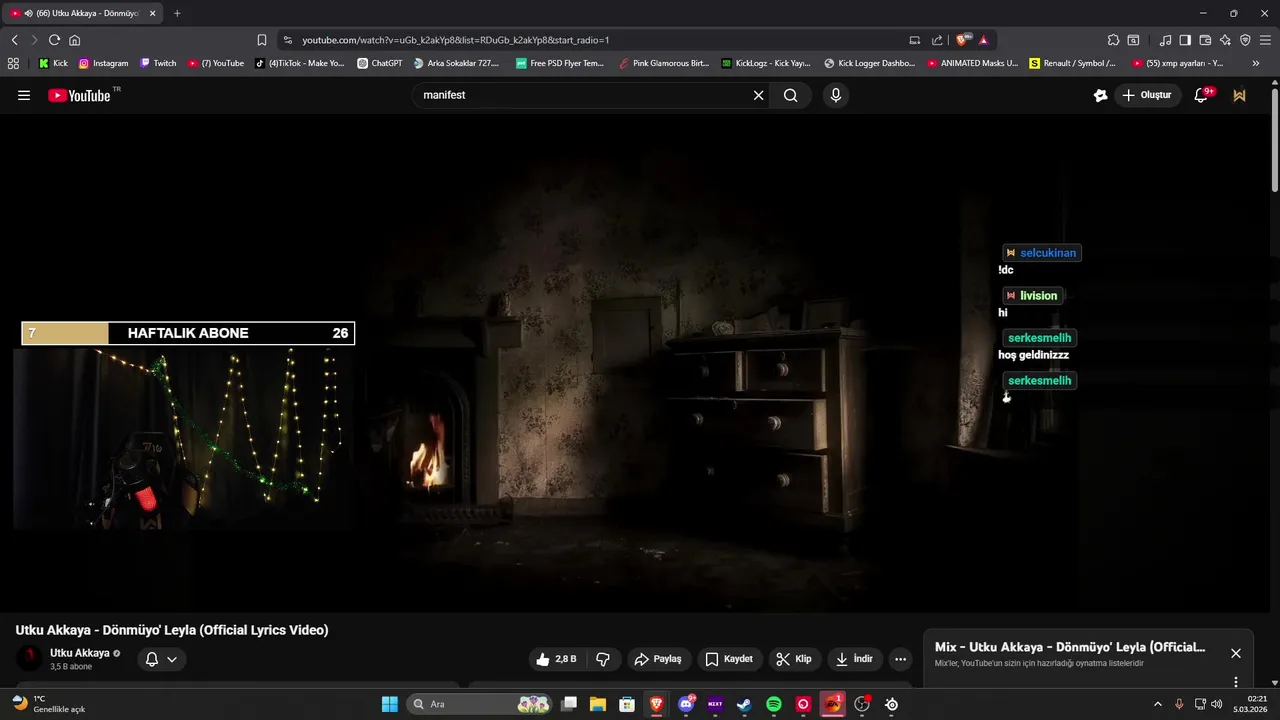Open more actions three-dot menu

901,659
